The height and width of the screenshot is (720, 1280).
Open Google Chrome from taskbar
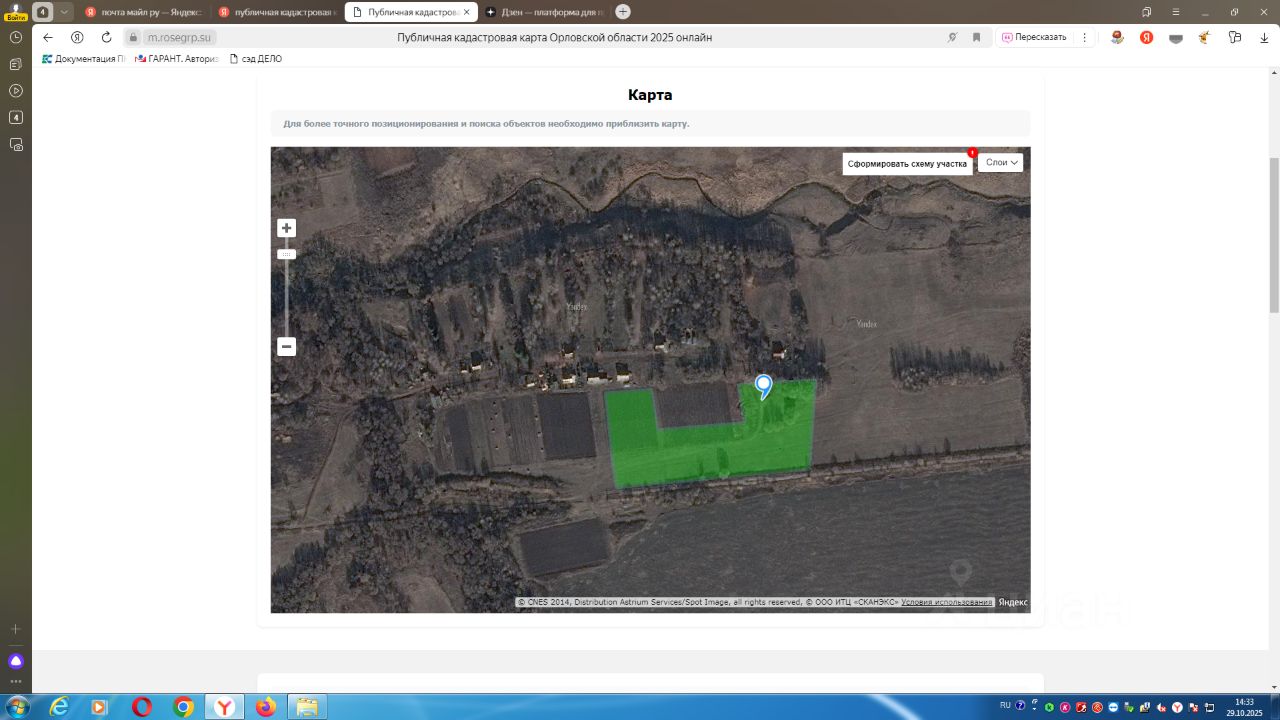click(x=183, y=707)
